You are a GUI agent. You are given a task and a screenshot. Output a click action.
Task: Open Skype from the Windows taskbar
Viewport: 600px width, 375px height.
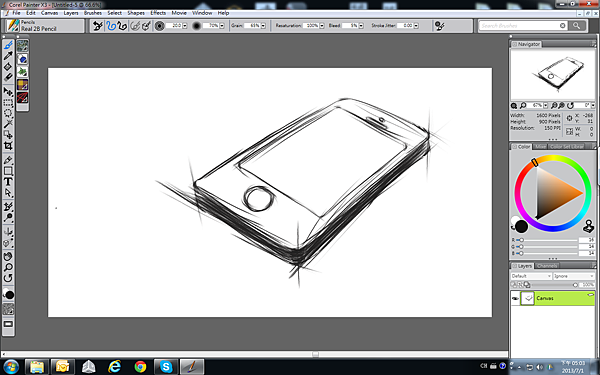point(166,367)
